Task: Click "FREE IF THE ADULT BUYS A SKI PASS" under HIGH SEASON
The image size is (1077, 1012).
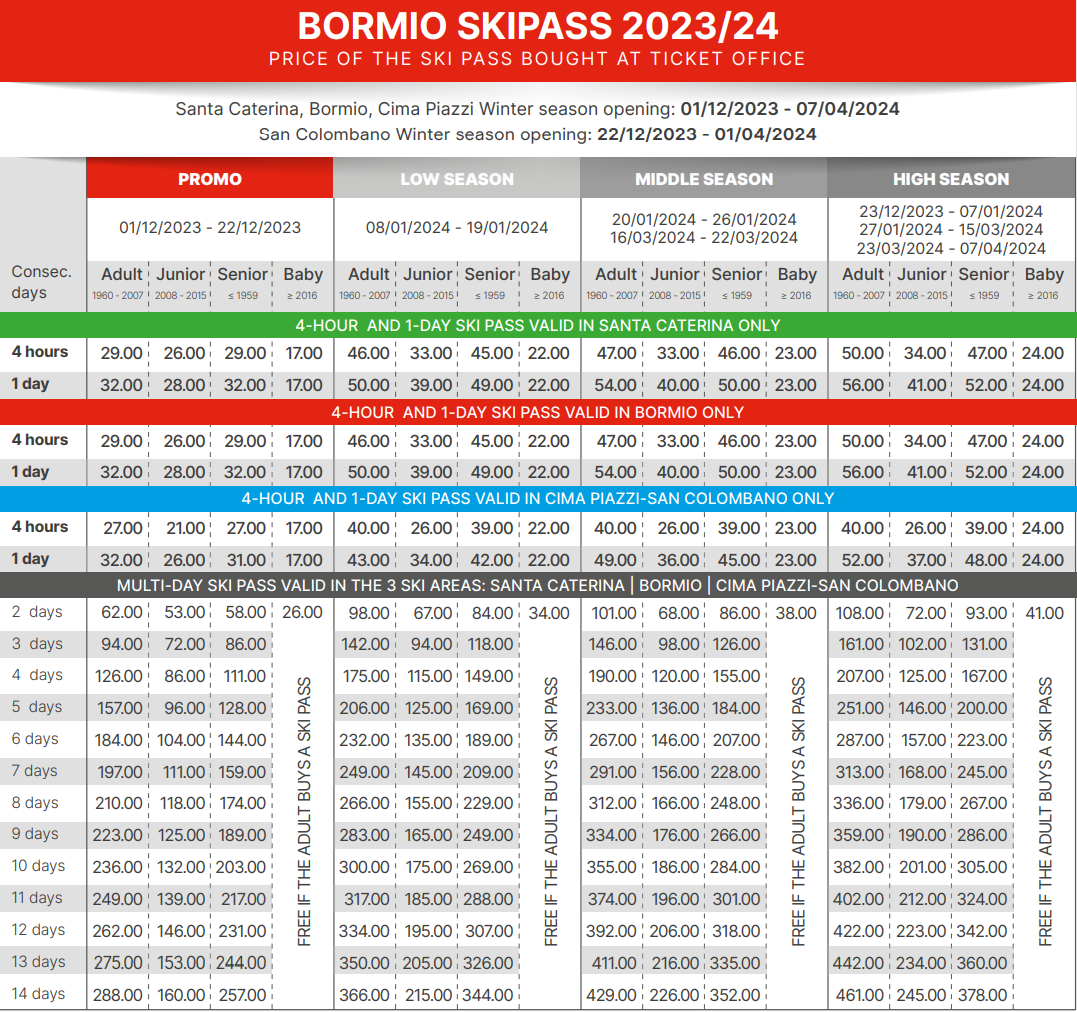Action: tap(1045, 811)
